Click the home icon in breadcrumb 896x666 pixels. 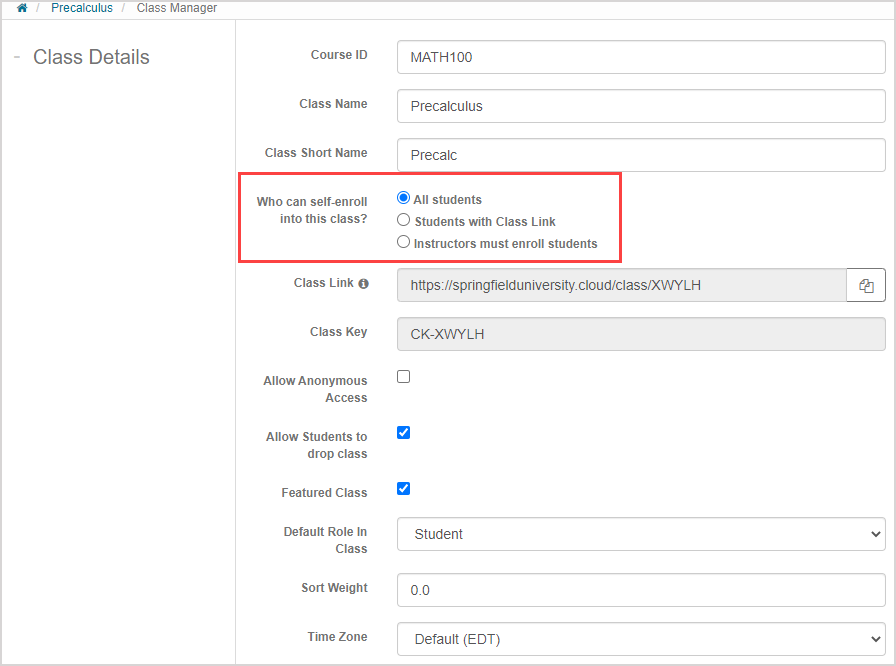point(22,8)
